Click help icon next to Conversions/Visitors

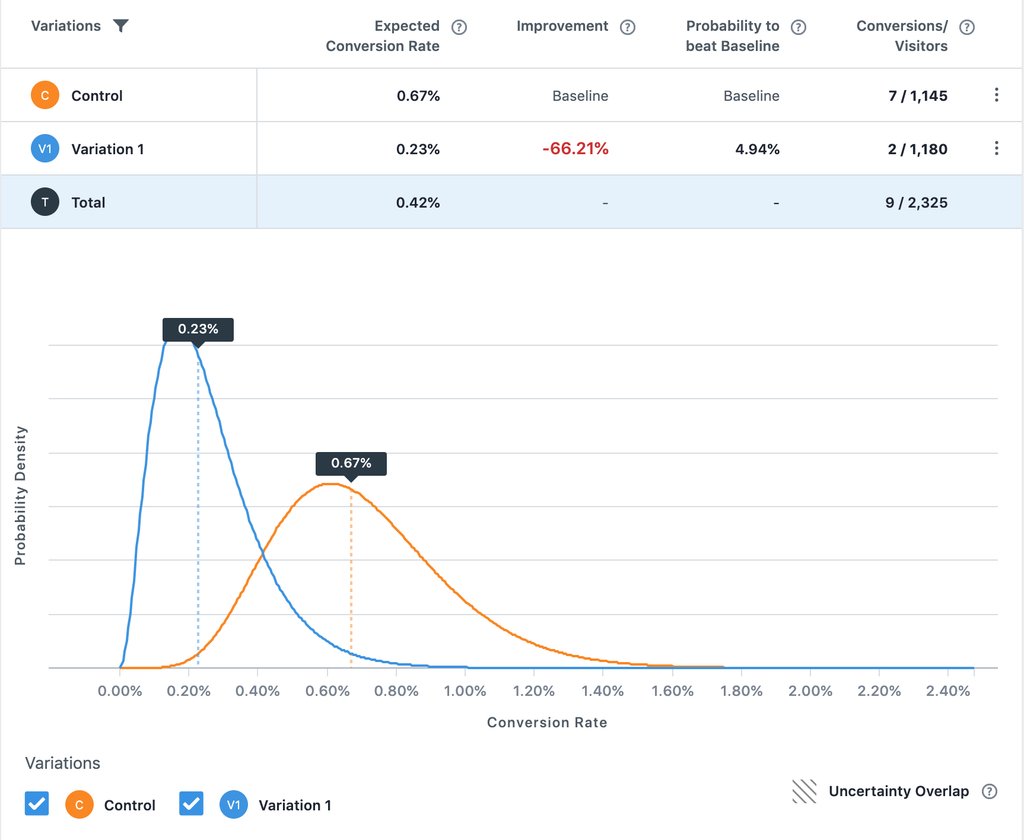966,26
